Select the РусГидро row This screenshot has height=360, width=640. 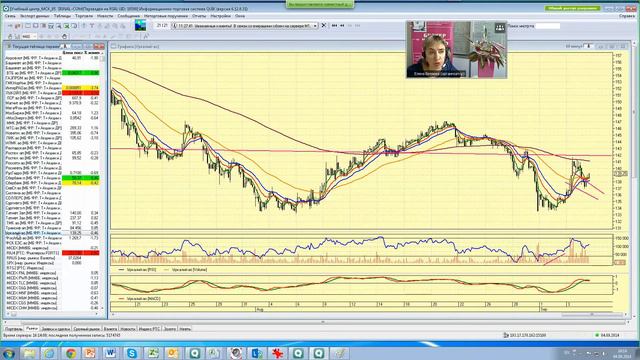point(52,173)
